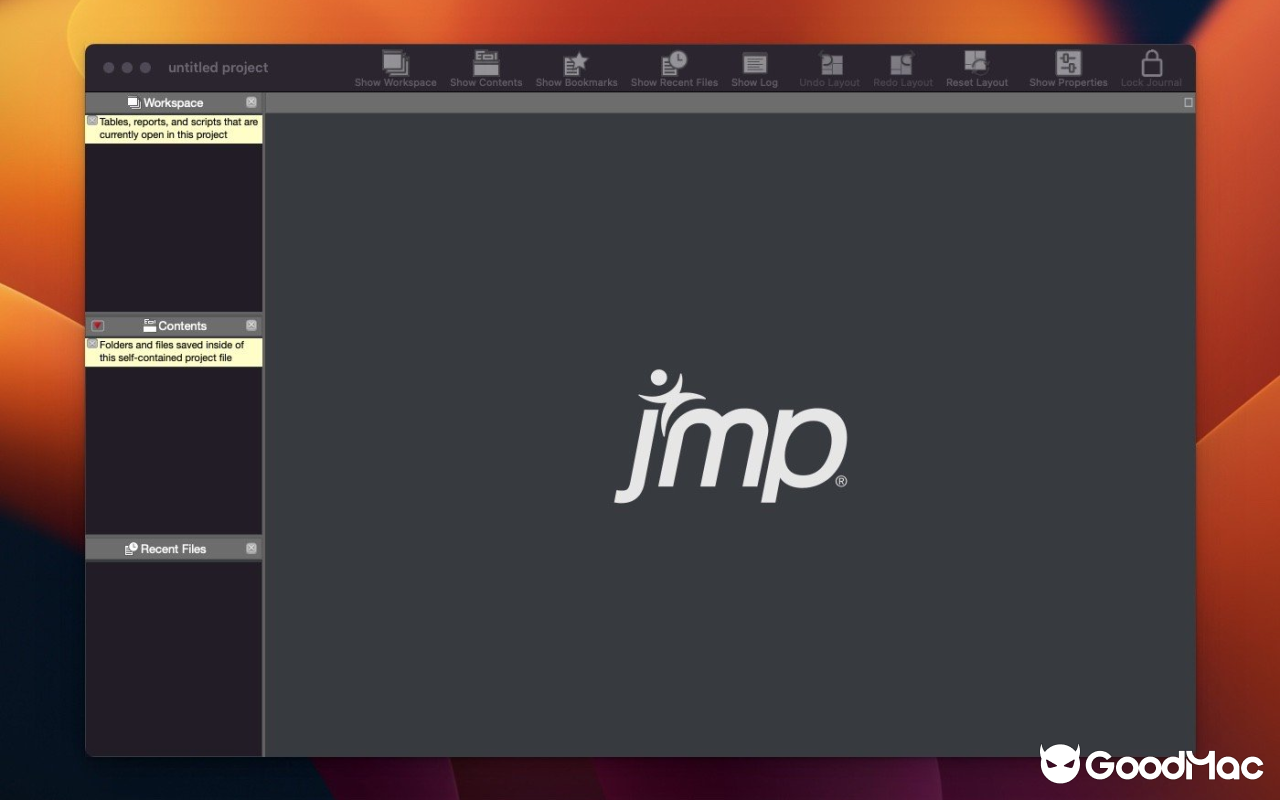Open Show Bookmarks from the toolbar
The width and height of the screenshot is (1280, 800).
point(576,62)
